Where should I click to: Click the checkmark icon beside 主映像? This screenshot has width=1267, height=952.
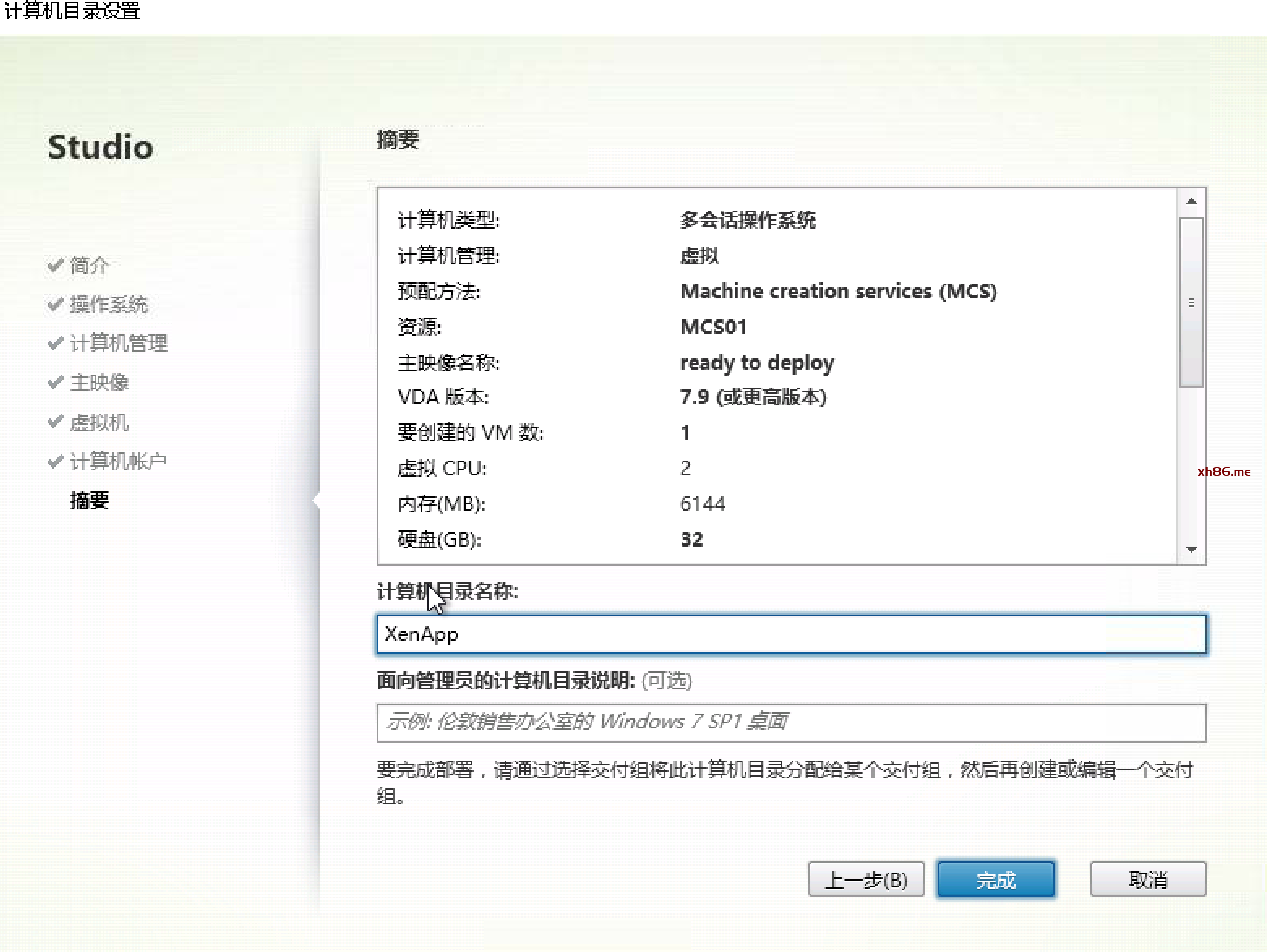click(55, 382)
